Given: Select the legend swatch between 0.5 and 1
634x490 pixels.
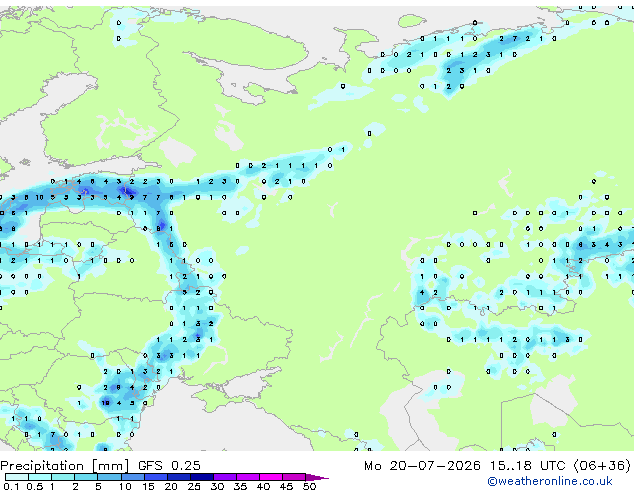Looking at the screenshot, I should (40, 477).
